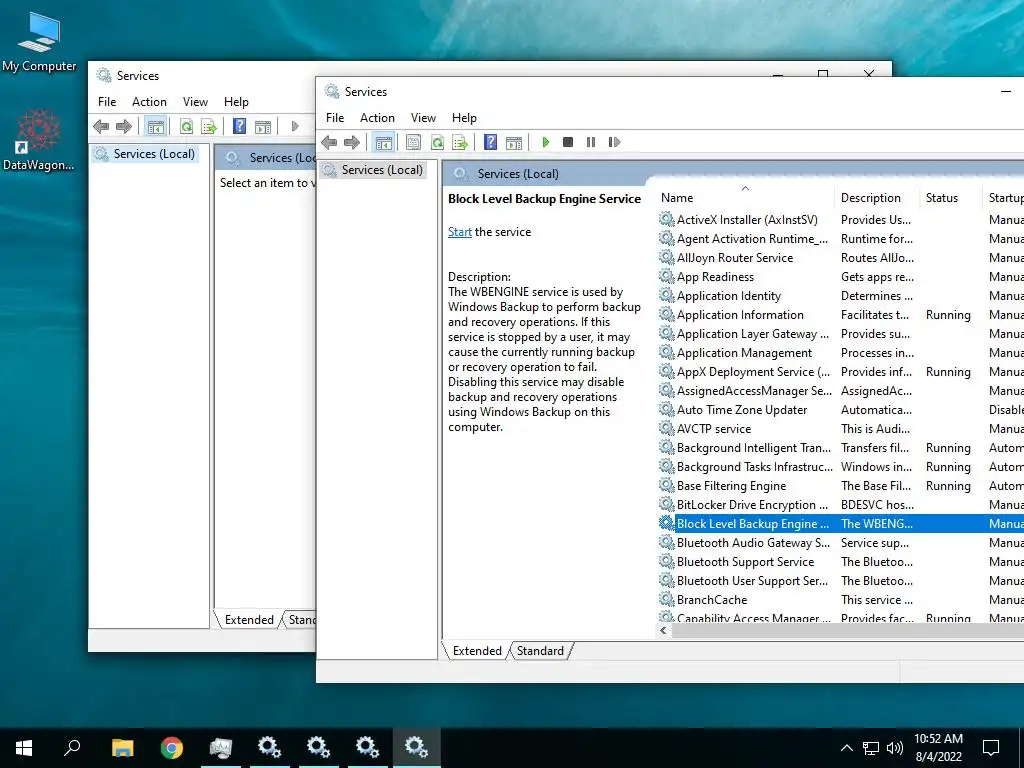The width and height of the screenshot is (1024, 768).
Task: Select Extended tab in rear Services window
Action: (249, 619)
